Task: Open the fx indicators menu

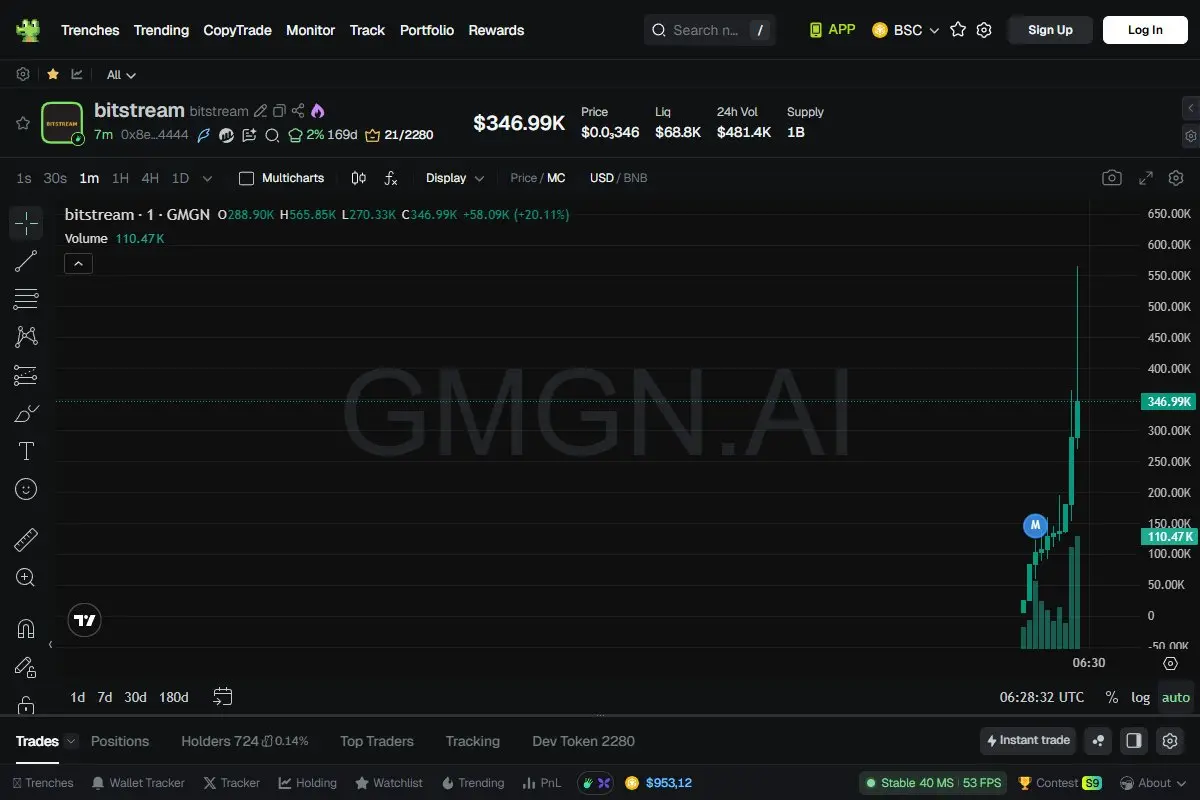Action: (x=391, y=178)
